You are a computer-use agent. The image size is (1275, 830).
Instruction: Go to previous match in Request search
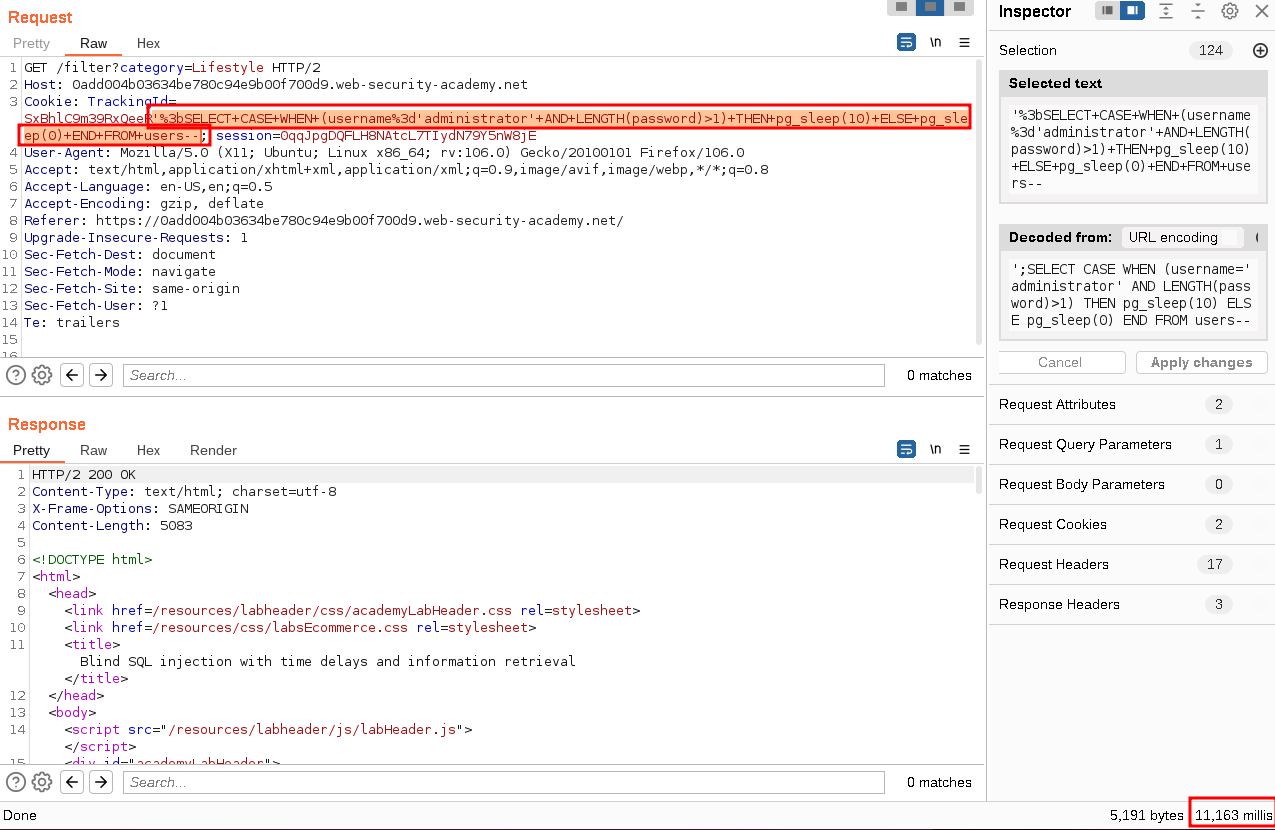(x=71, y=375)
